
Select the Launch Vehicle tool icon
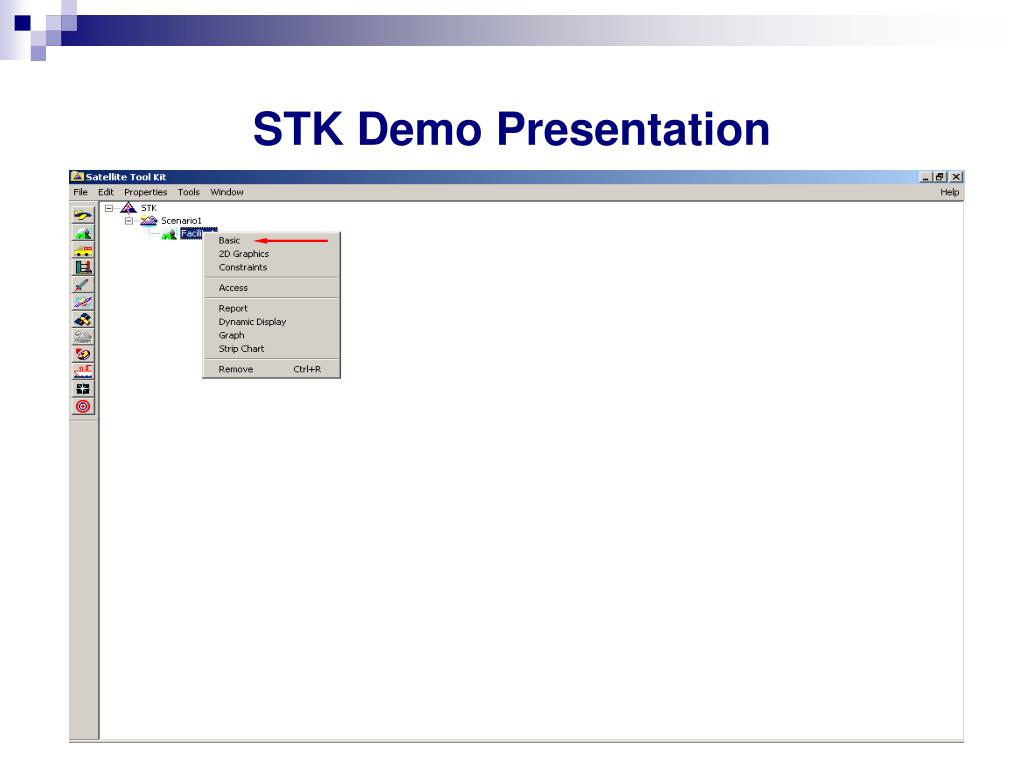(83, 267)
